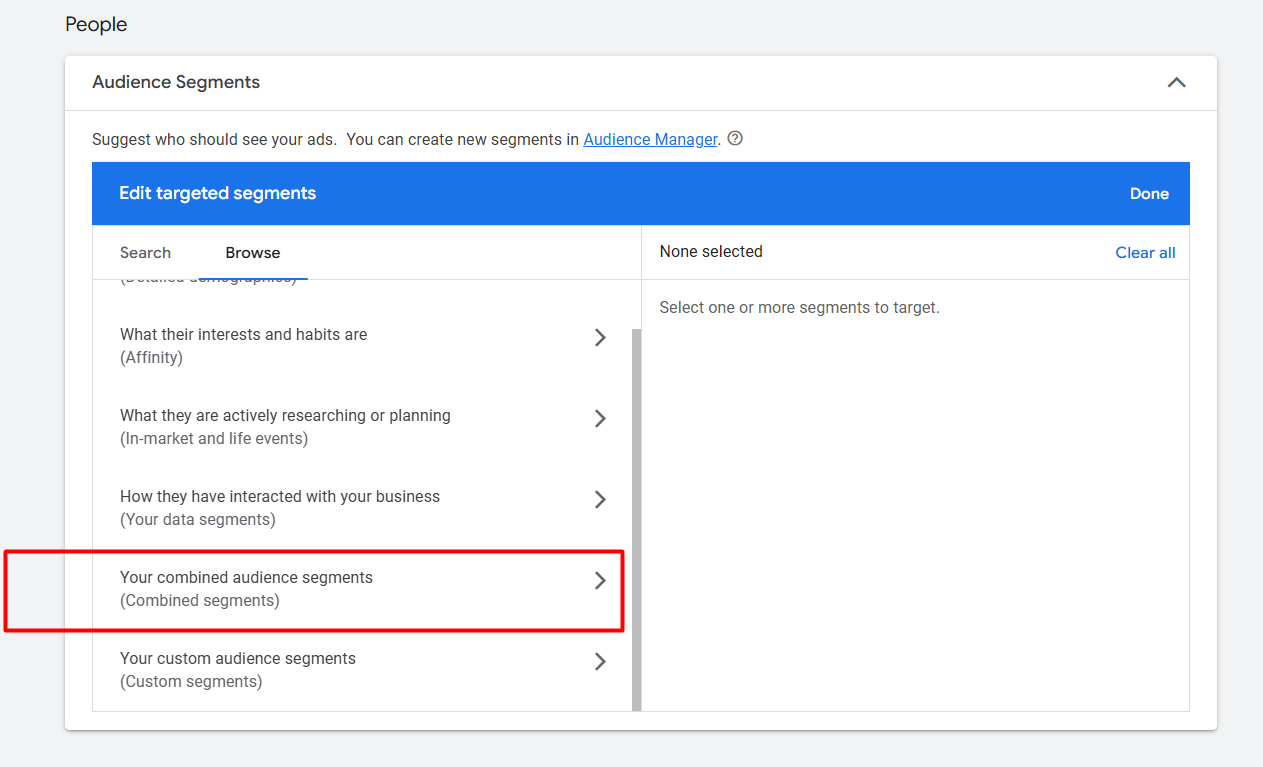Click the arrow beside Combined segments
This screenshot has width=1263, height=767.
pyautogui.click(x=600, y=581)
